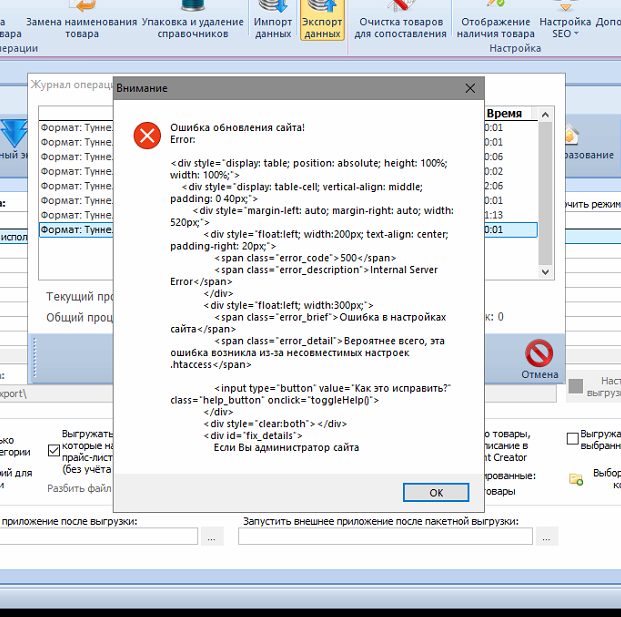Click the пакетной выгрузки application input field
Viewport: 621px width, 617px height.
coord(385,537)
